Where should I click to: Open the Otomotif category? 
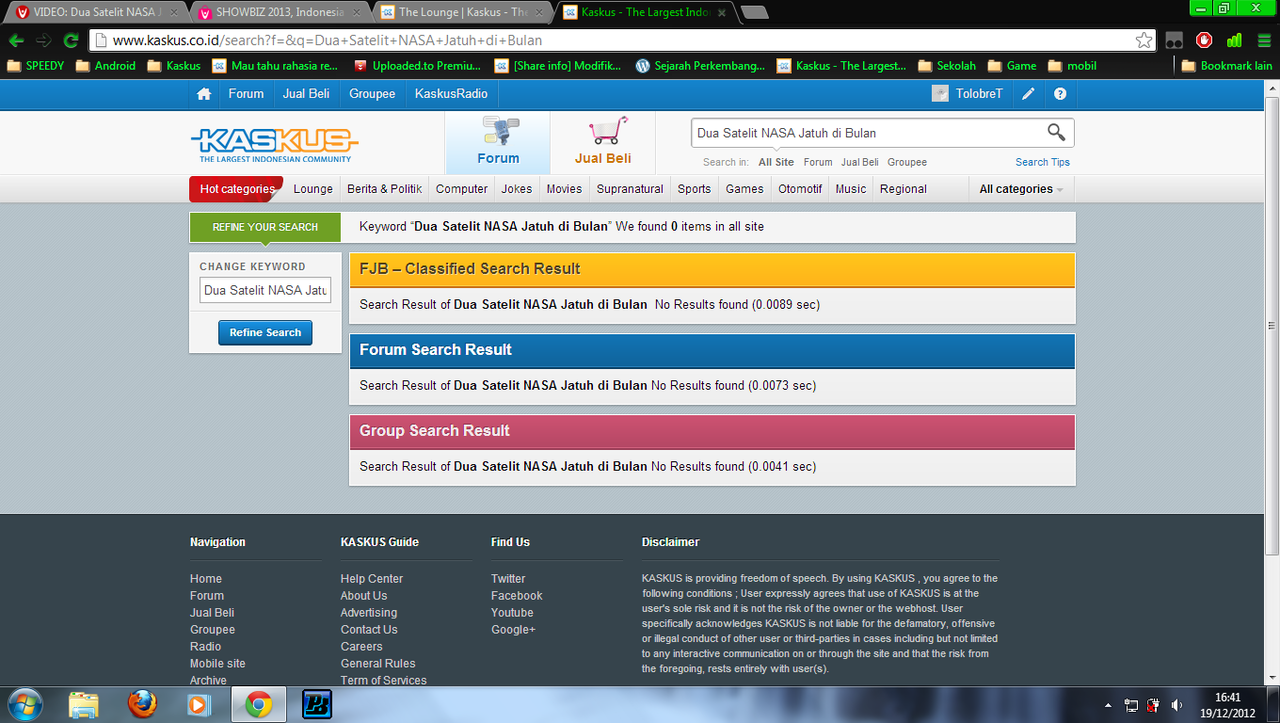pyautogui.click(x=800, y=189)
